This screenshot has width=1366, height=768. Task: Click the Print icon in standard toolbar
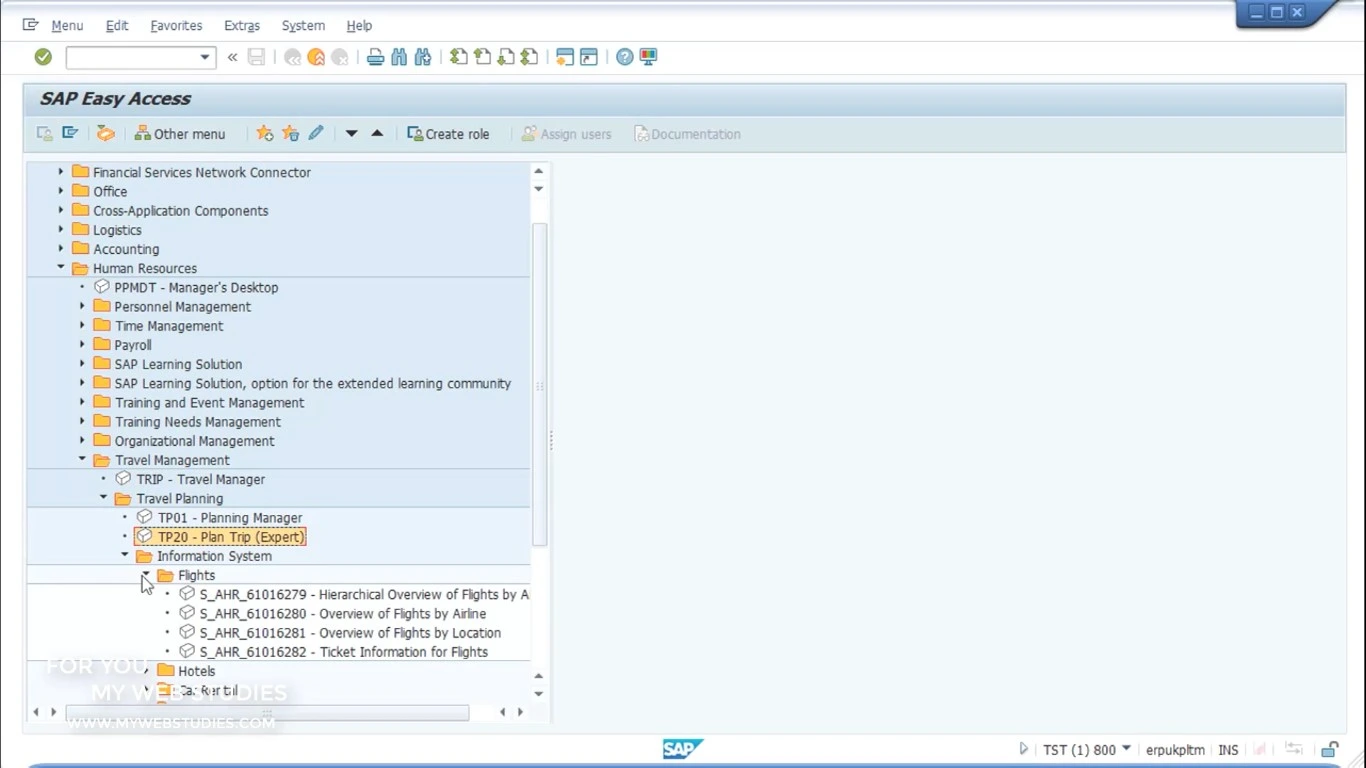click(x=376, y=57)
